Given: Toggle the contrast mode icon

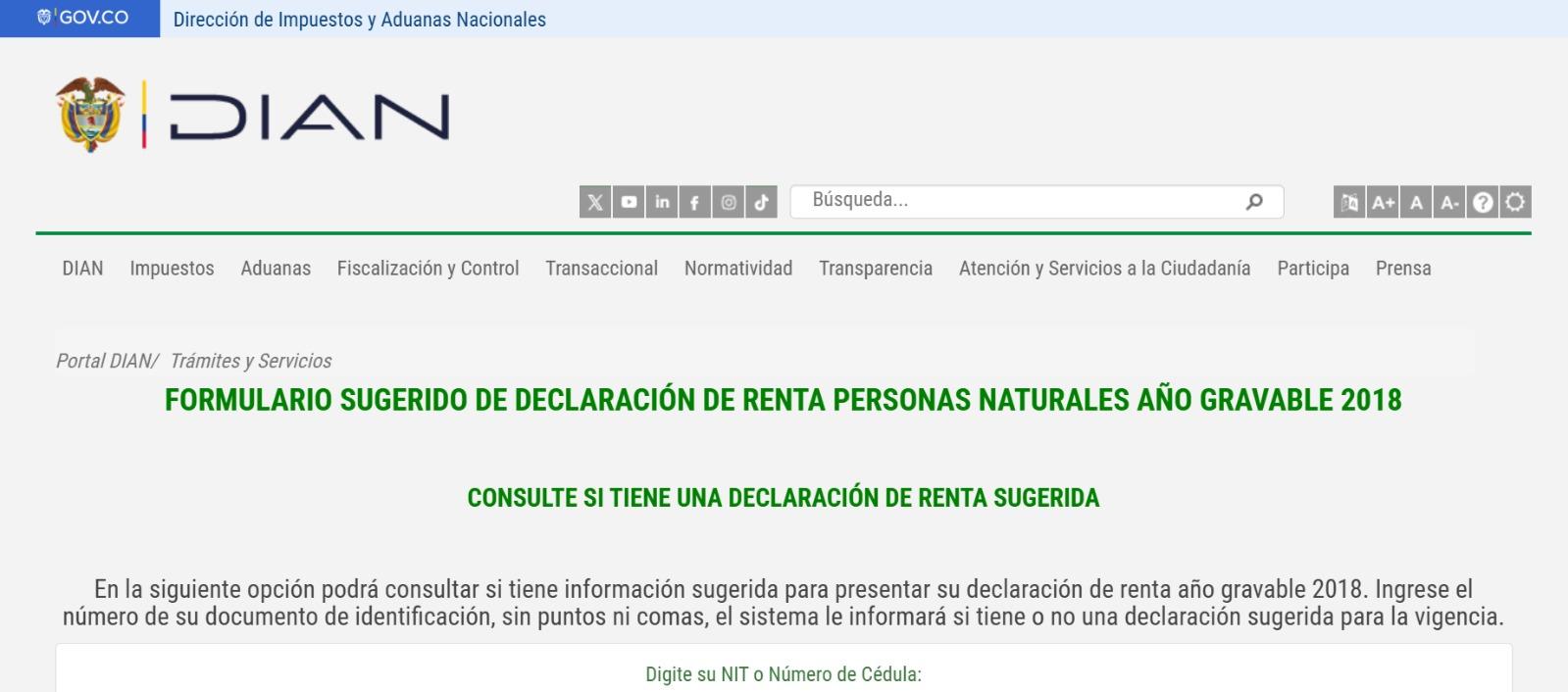Looking at the screenshot, I should (x=1515, y=202).
